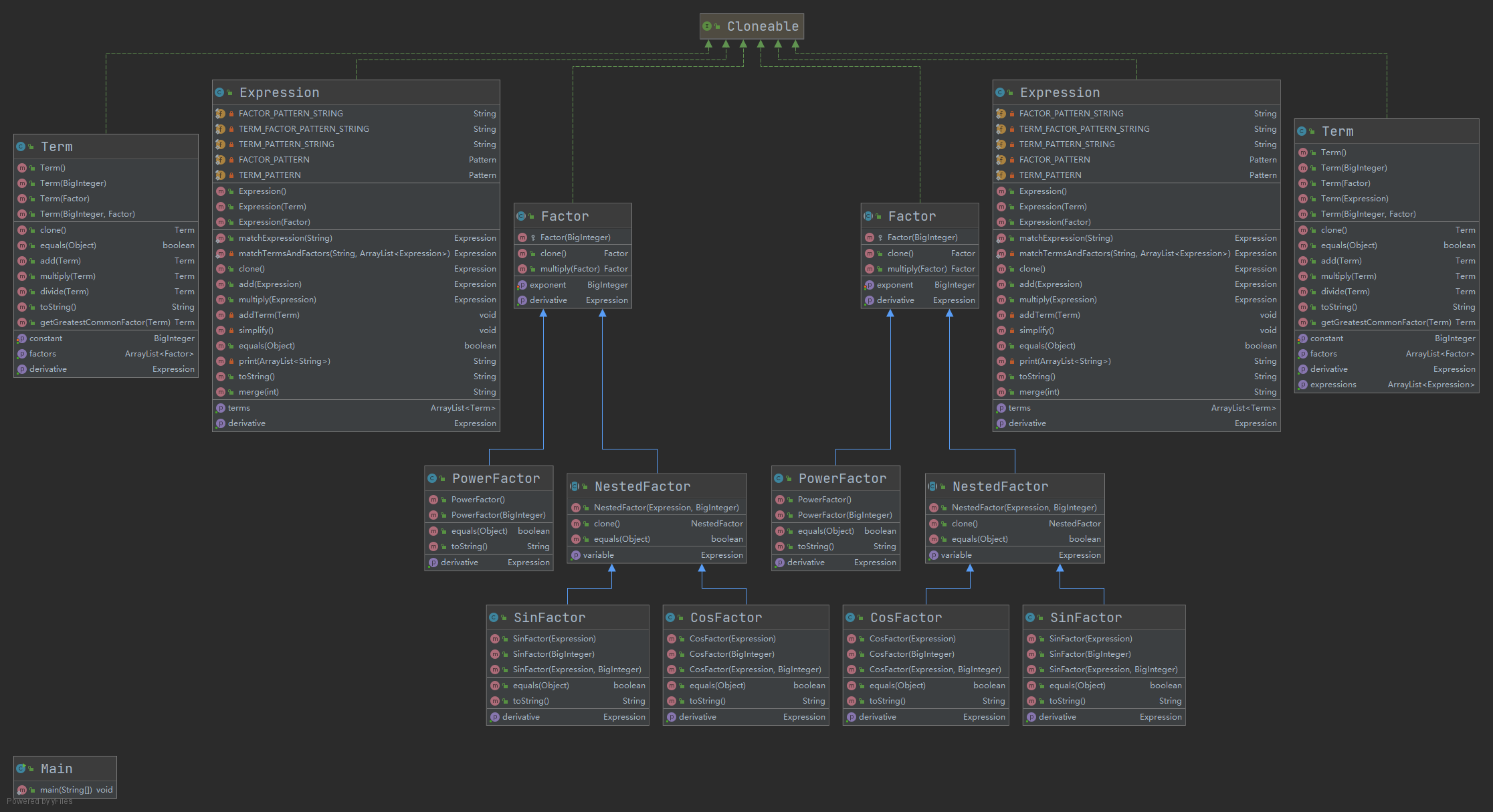Viewport: 1493px width, 812px height.
Task: Select the main(String[]) method row
Action: click(65, 790)
